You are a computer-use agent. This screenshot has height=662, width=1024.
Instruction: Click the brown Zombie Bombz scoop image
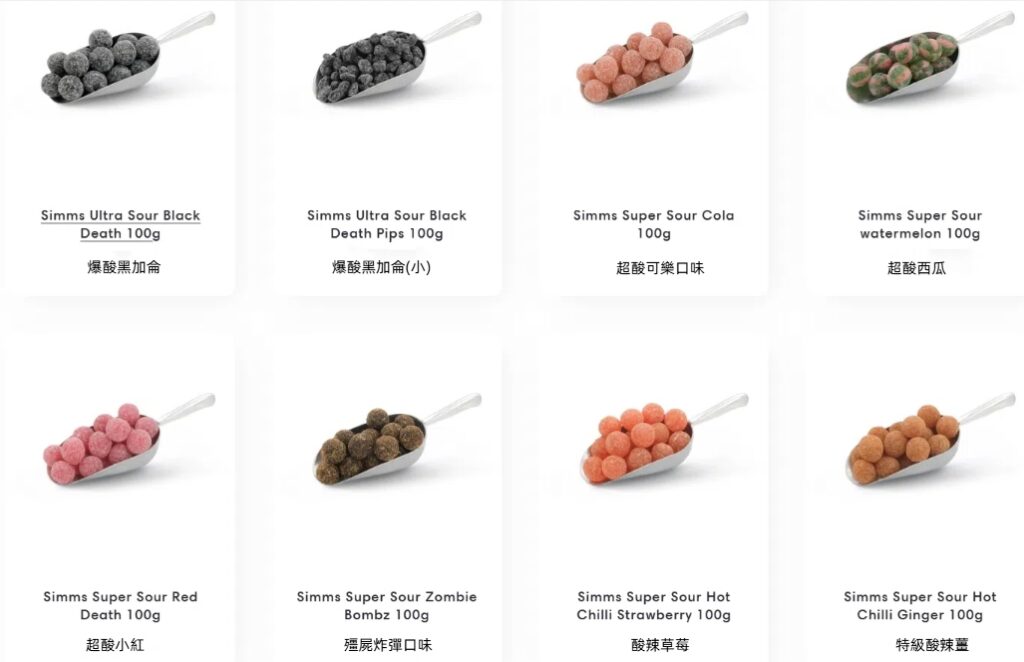point(398,440)
